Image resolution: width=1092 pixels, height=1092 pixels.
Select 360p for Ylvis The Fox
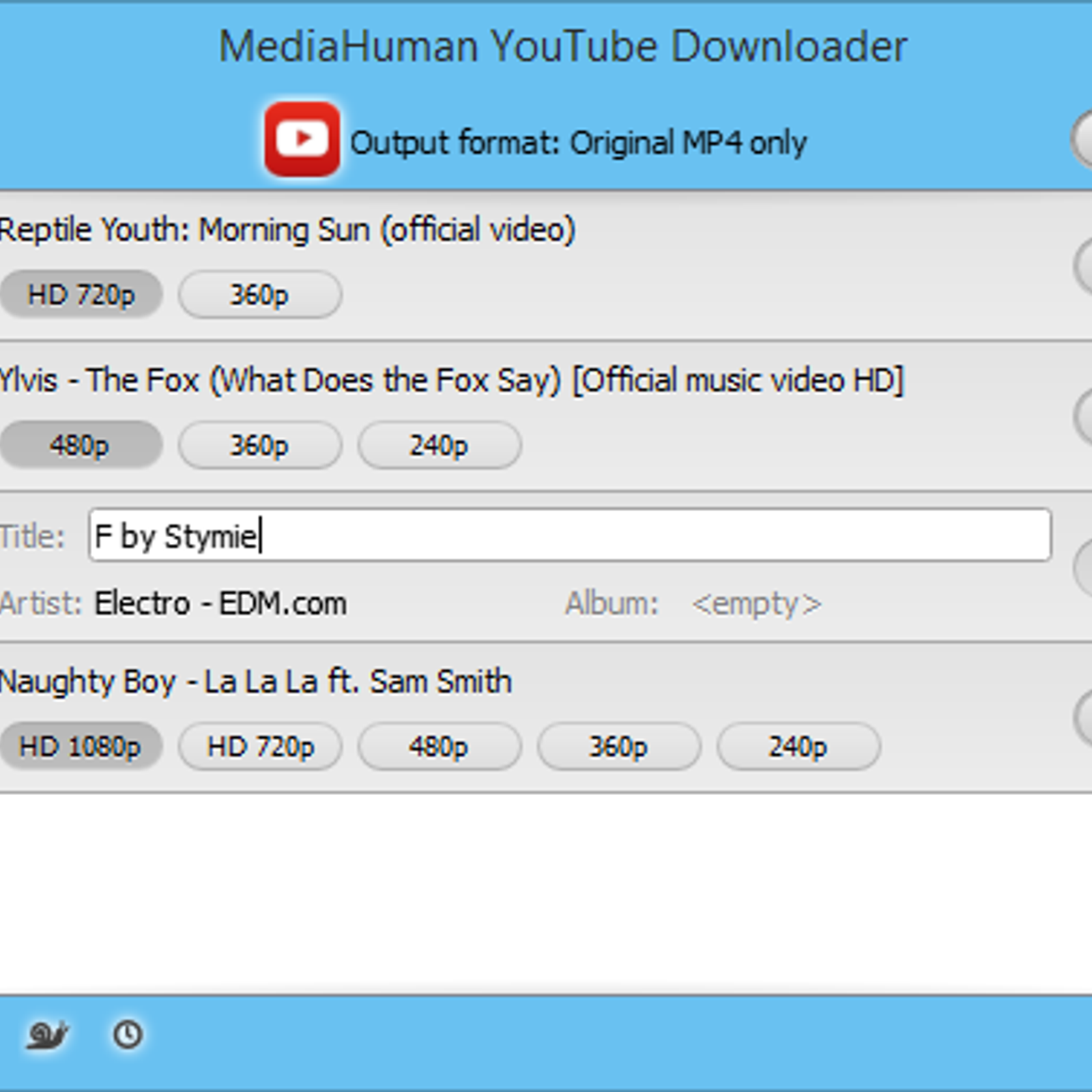[x=260, y=445]
